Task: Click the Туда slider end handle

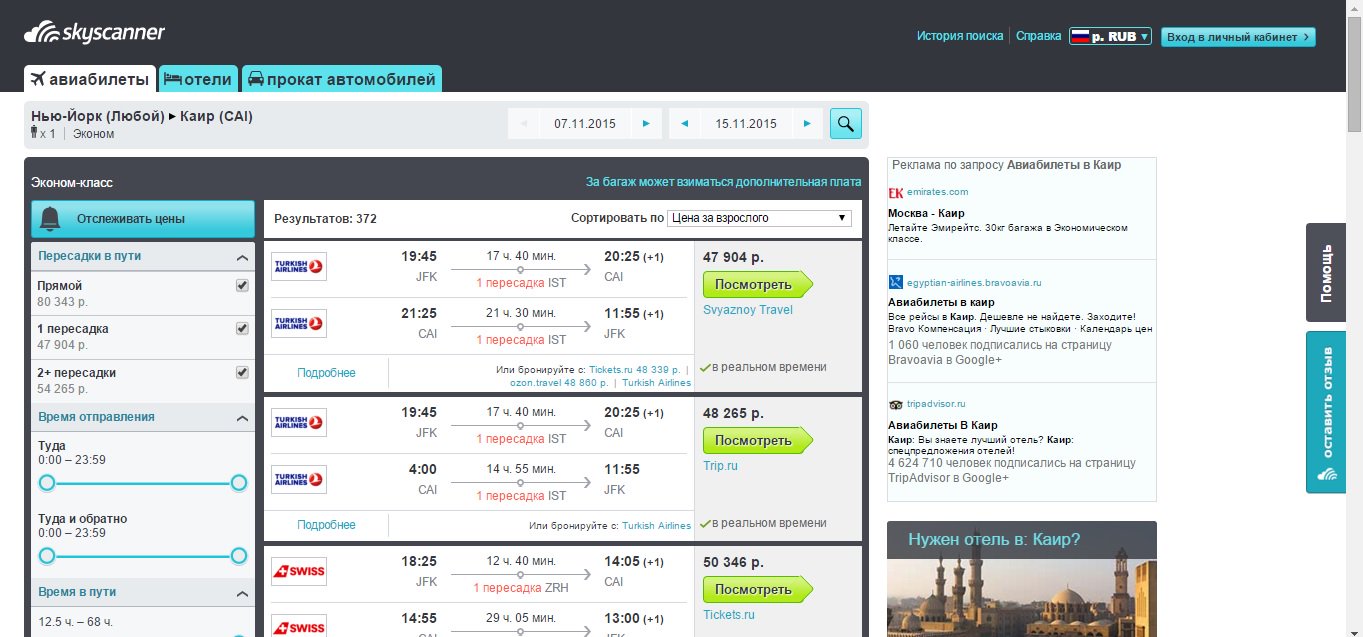Action: [239, 483]
